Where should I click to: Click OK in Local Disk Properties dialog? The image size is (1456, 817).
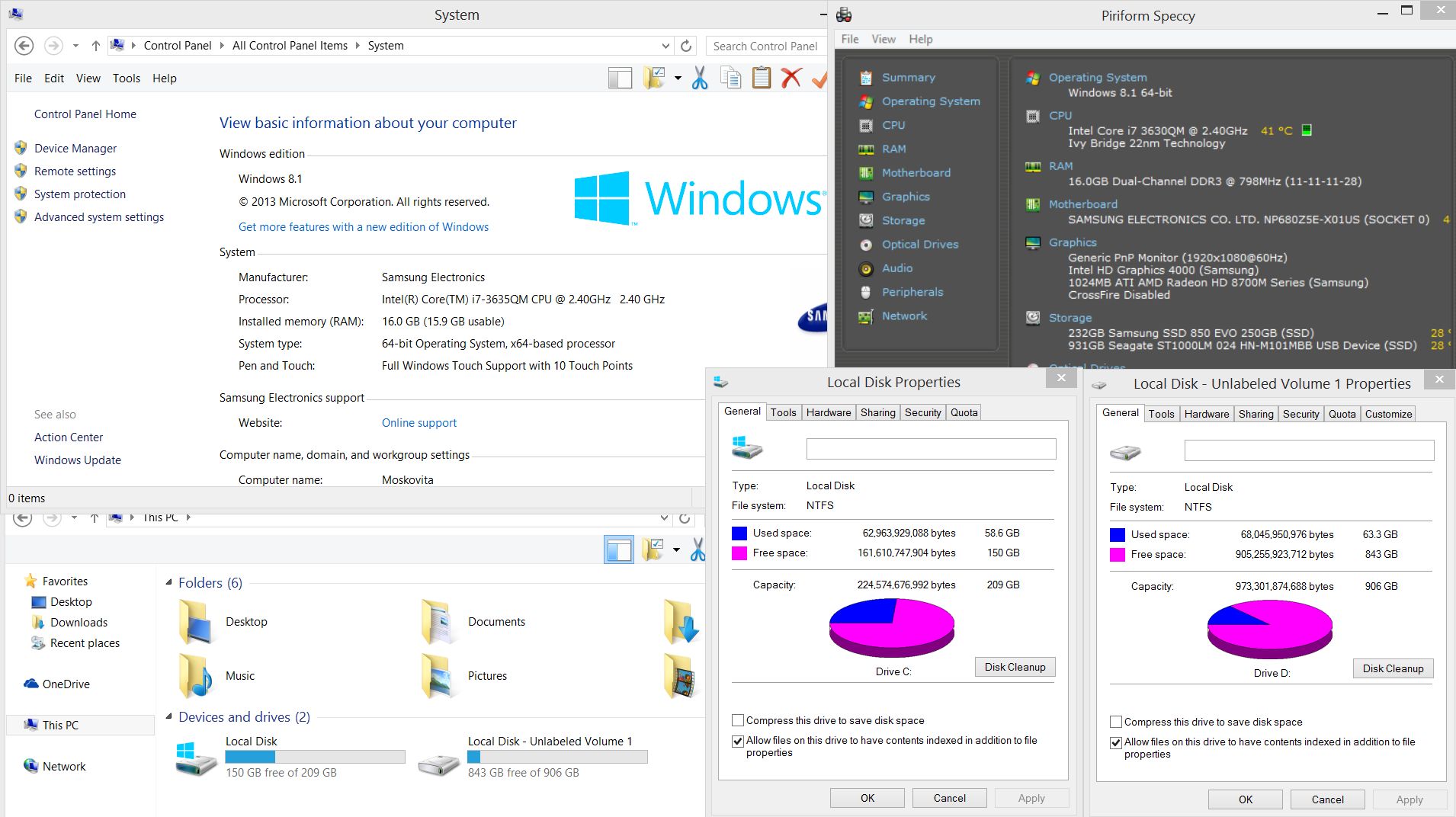coord(868,798)
